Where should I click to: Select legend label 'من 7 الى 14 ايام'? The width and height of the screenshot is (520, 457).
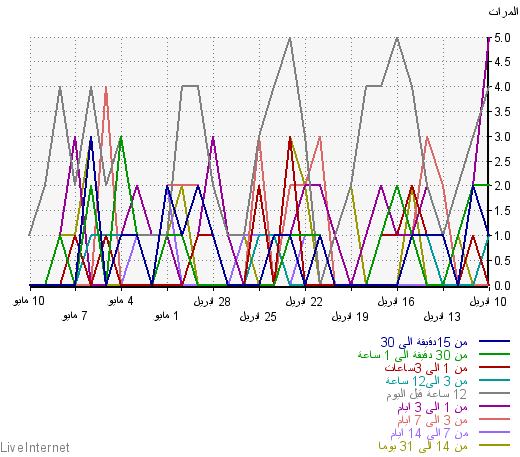point(429,433)
